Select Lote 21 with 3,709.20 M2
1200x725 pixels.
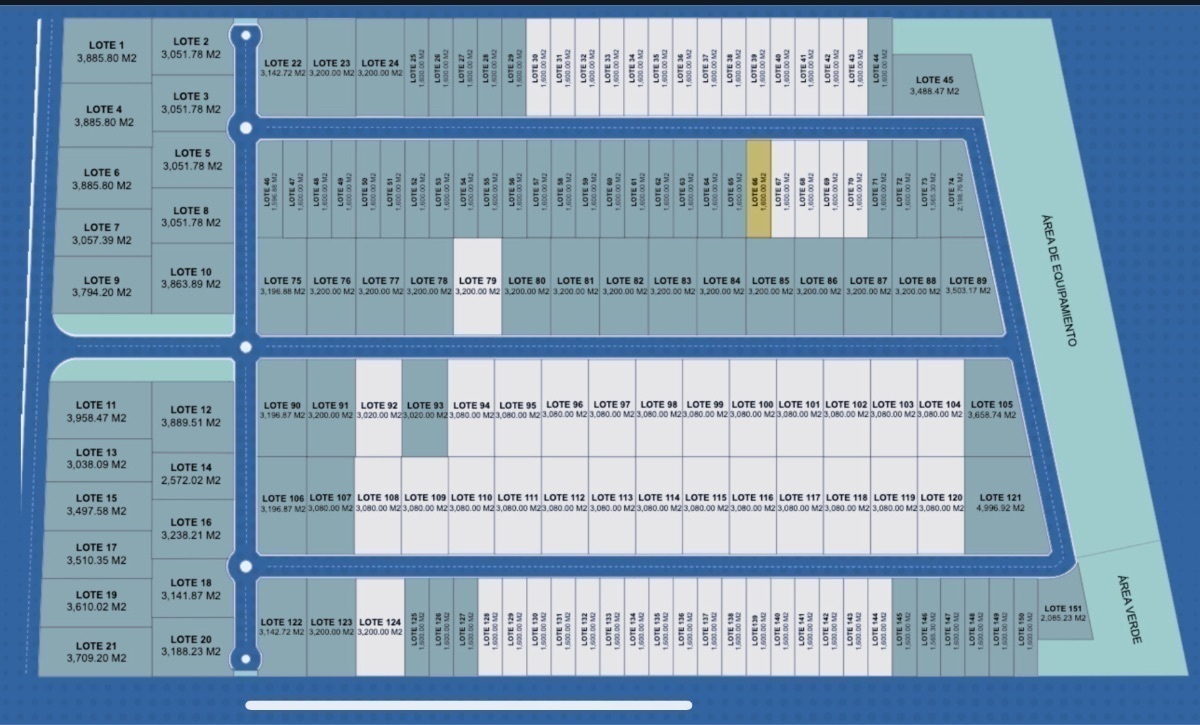pyautogui.click(x=96, y=652)
